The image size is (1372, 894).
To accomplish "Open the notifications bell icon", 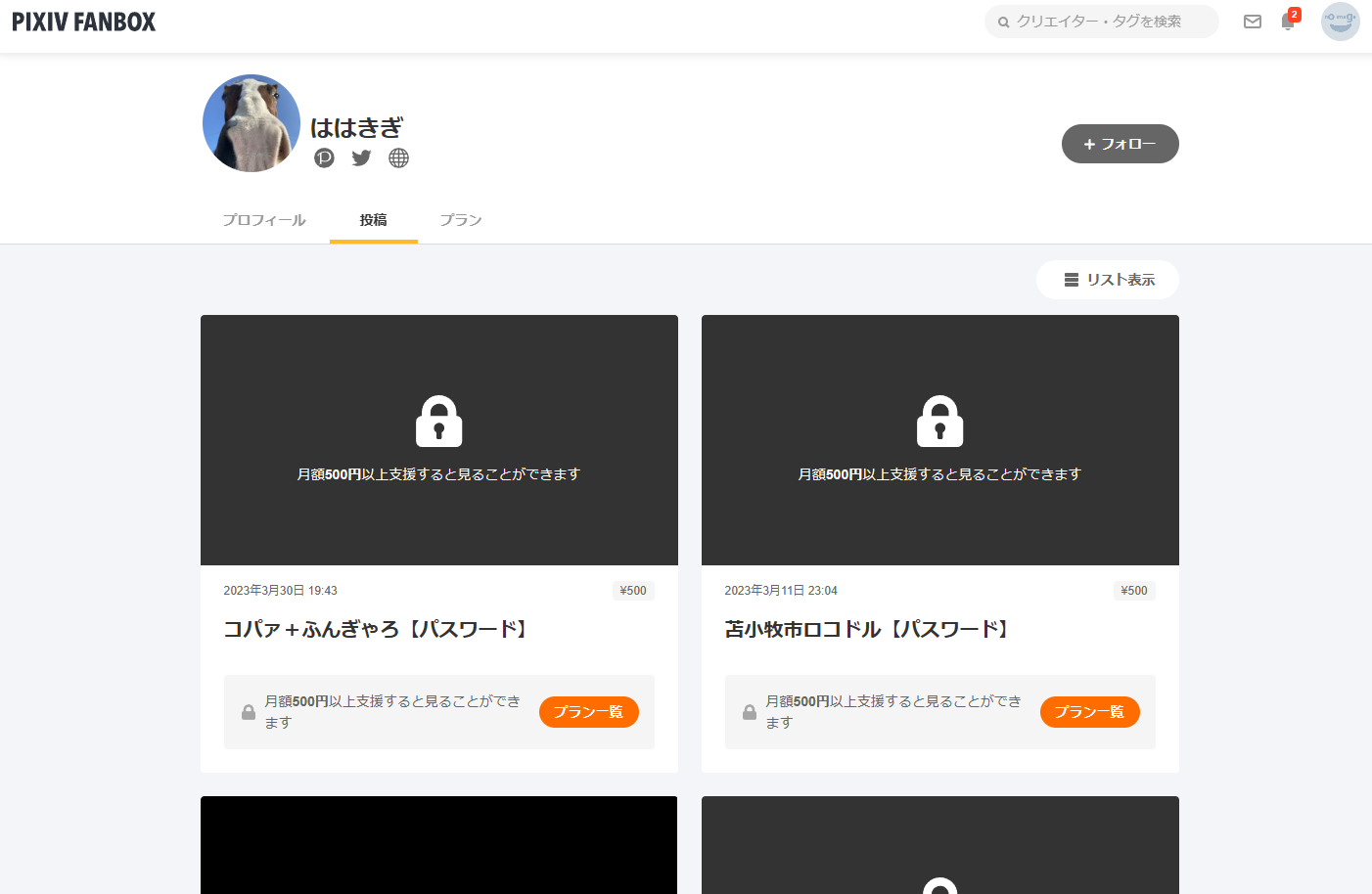I will [x=1288, y=22].
